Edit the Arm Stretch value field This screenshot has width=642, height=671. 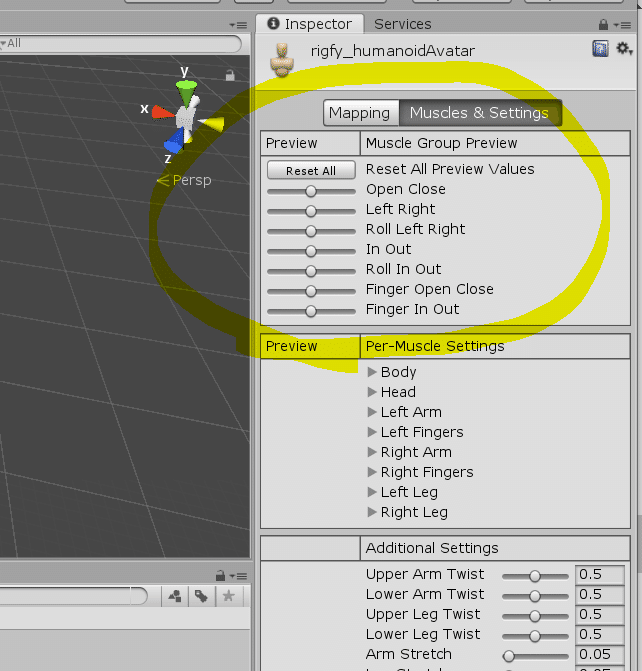600,654
